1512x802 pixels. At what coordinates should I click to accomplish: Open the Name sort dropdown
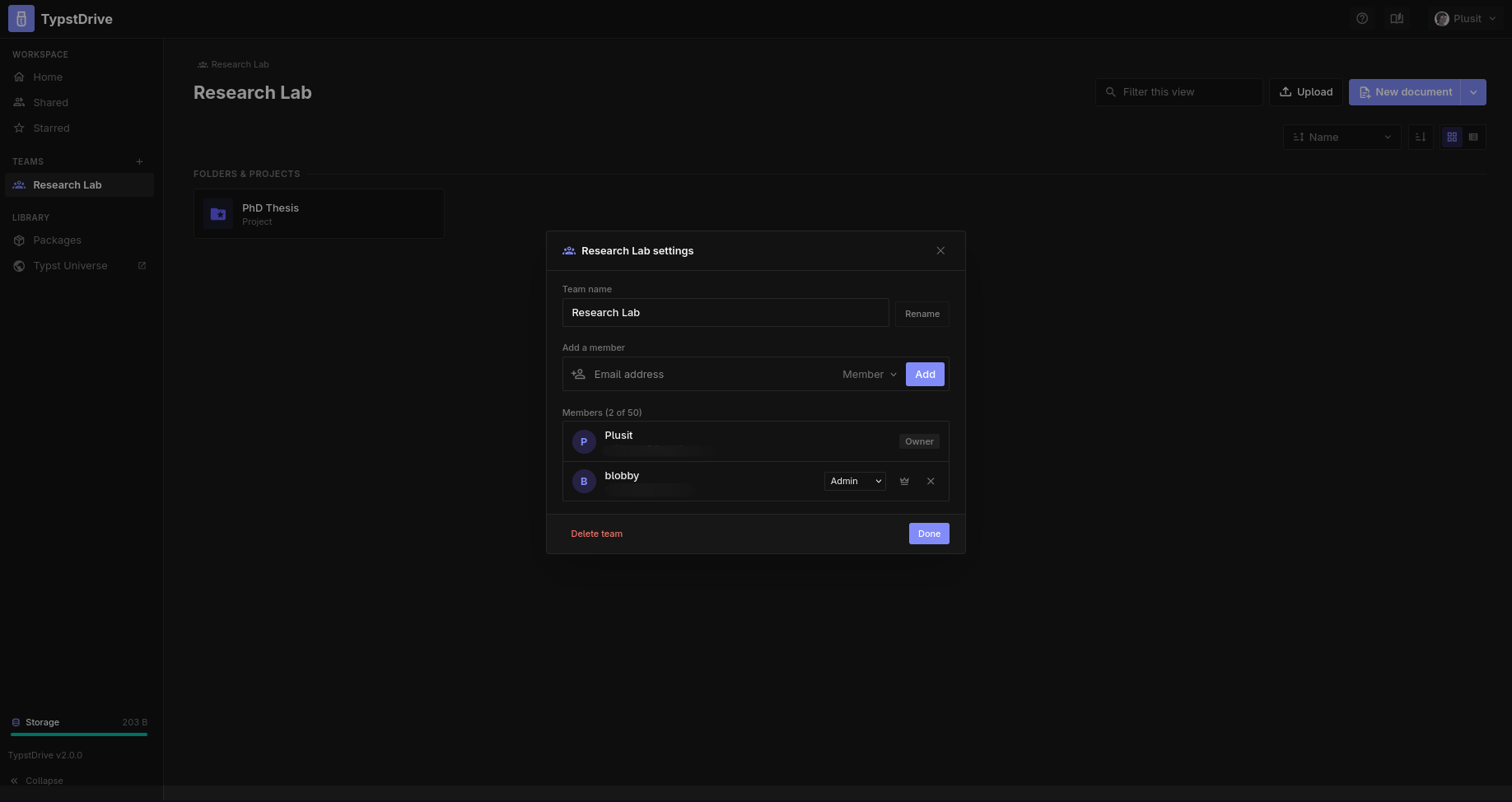pyautogui.click(x=1342, y=137)
